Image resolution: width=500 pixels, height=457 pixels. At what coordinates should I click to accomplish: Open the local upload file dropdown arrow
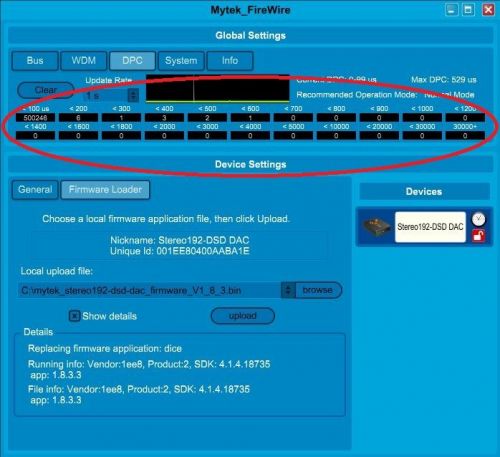[288, 290]
